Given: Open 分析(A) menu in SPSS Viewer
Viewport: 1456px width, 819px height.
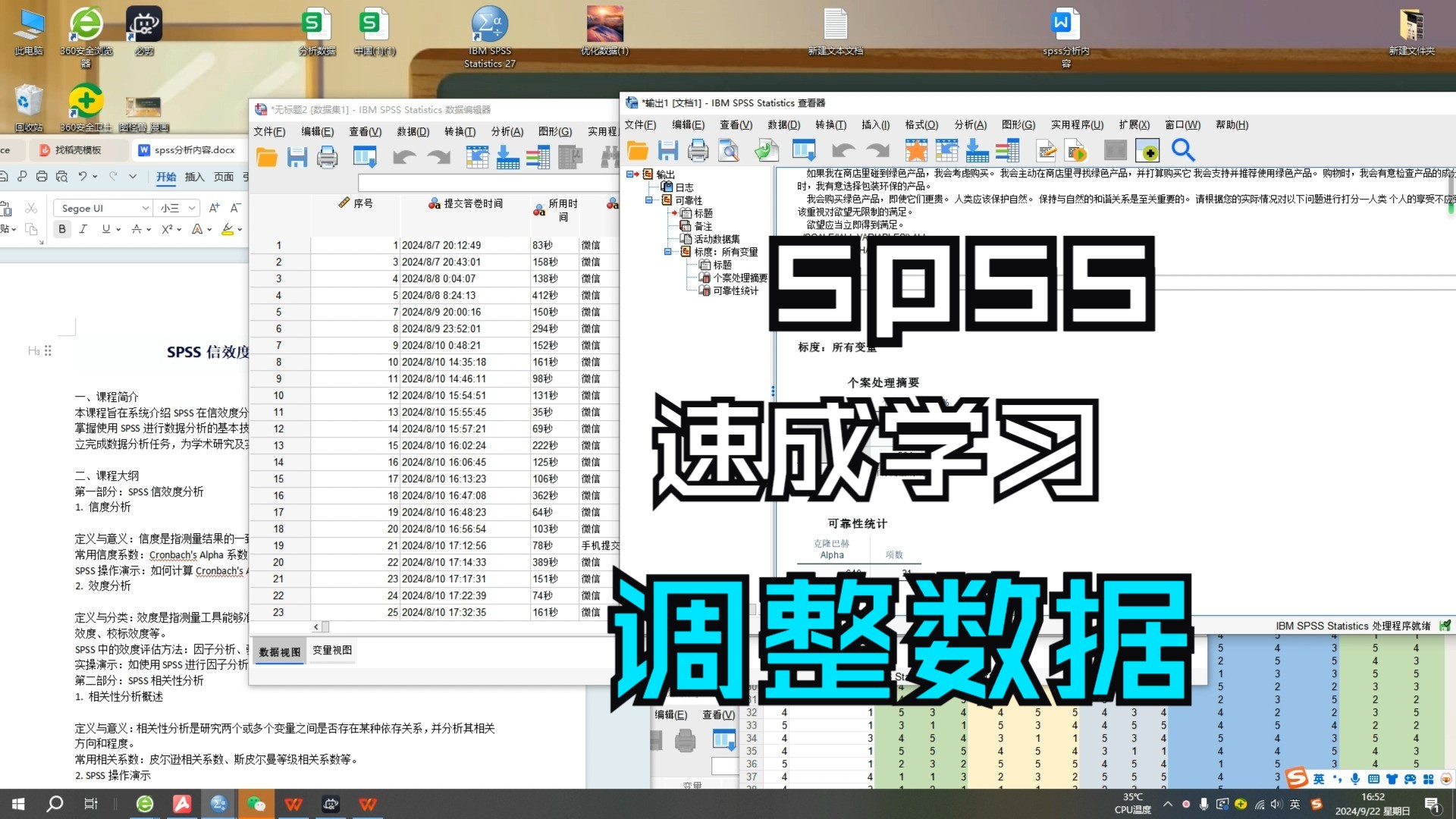Looking at the screenshot, I should pyautogui.click(x=970, y=125).
